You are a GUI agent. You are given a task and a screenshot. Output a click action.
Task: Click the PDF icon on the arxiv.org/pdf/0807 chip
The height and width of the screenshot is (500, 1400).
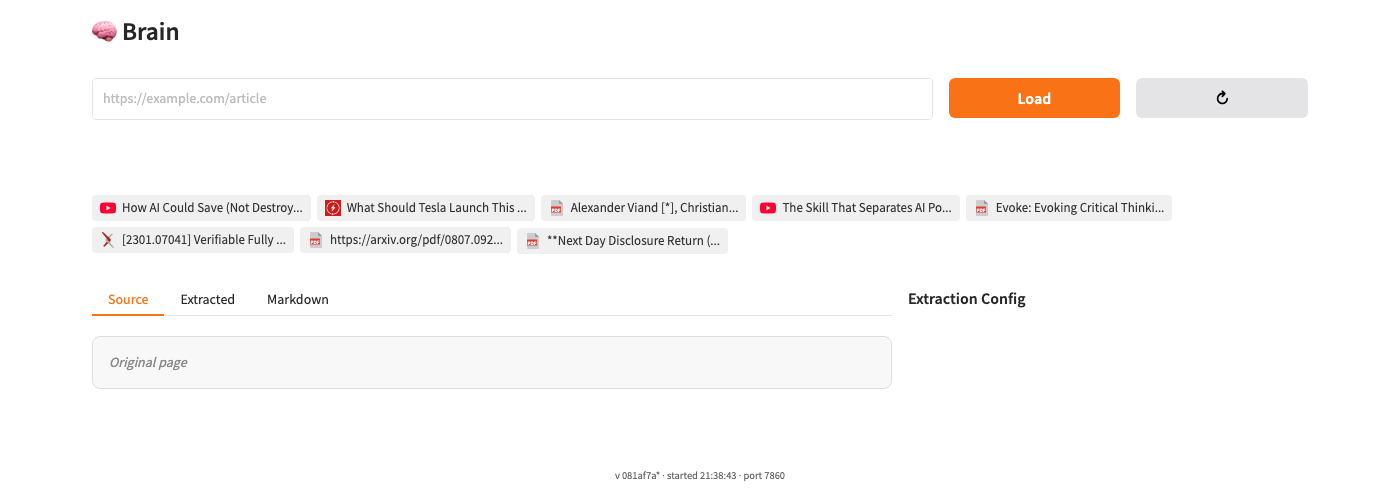point(316,240)
